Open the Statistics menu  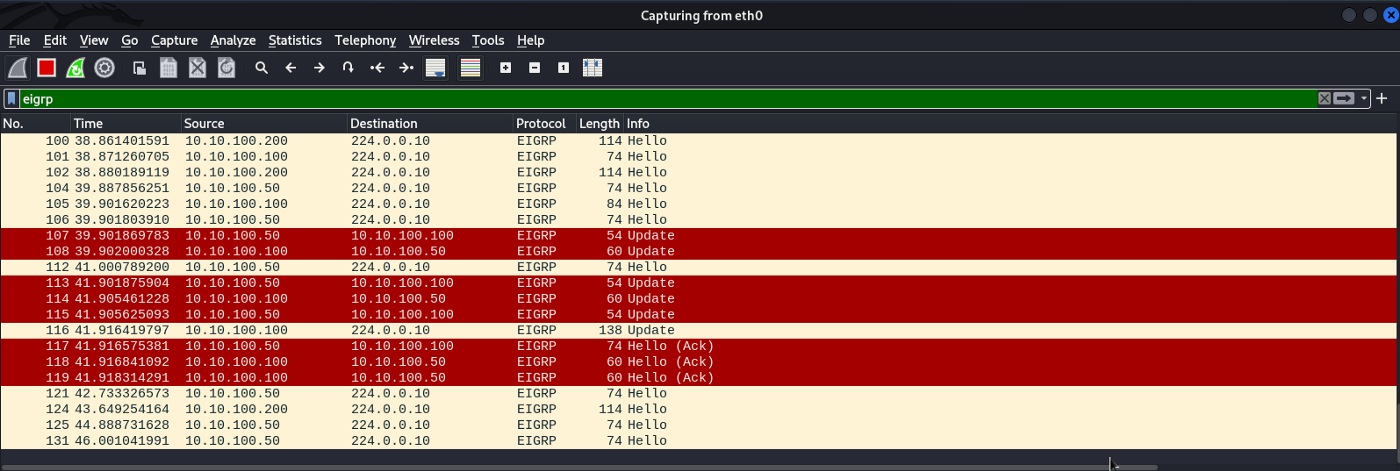coord(295,40)
